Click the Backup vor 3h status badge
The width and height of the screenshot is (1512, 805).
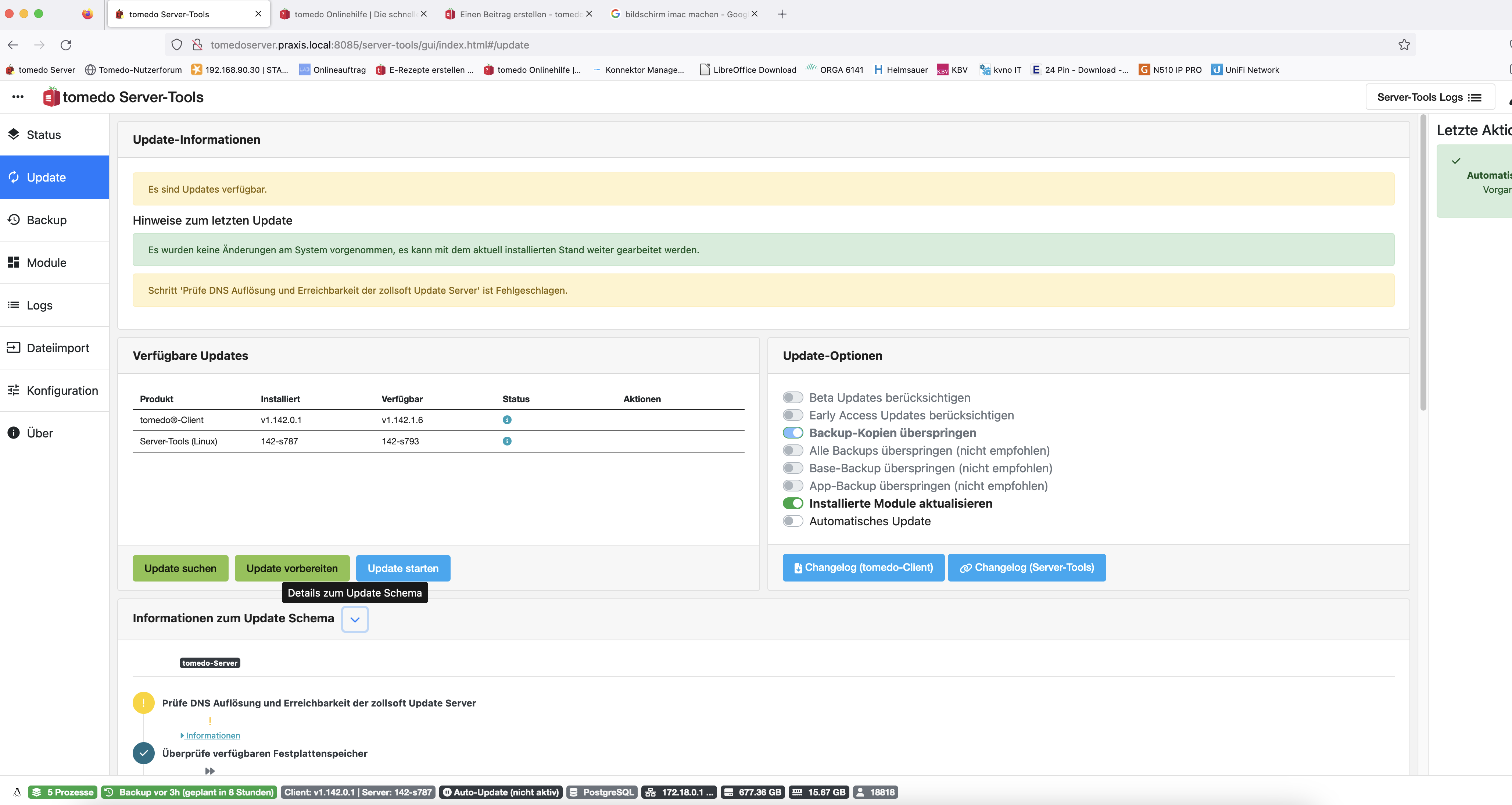[x=189, y=792]
